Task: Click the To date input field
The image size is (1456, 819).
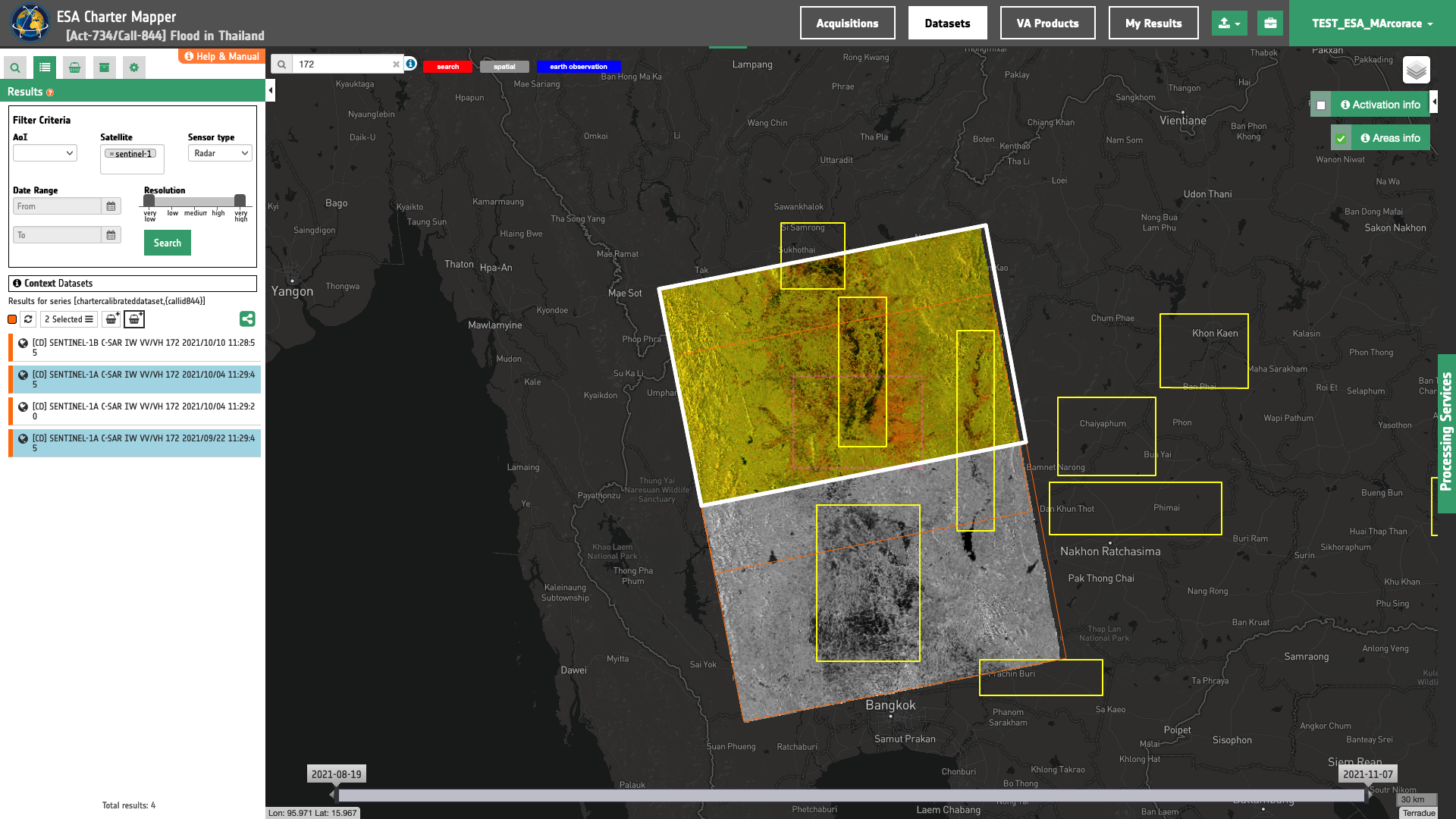Action: (x=57, y=235)
